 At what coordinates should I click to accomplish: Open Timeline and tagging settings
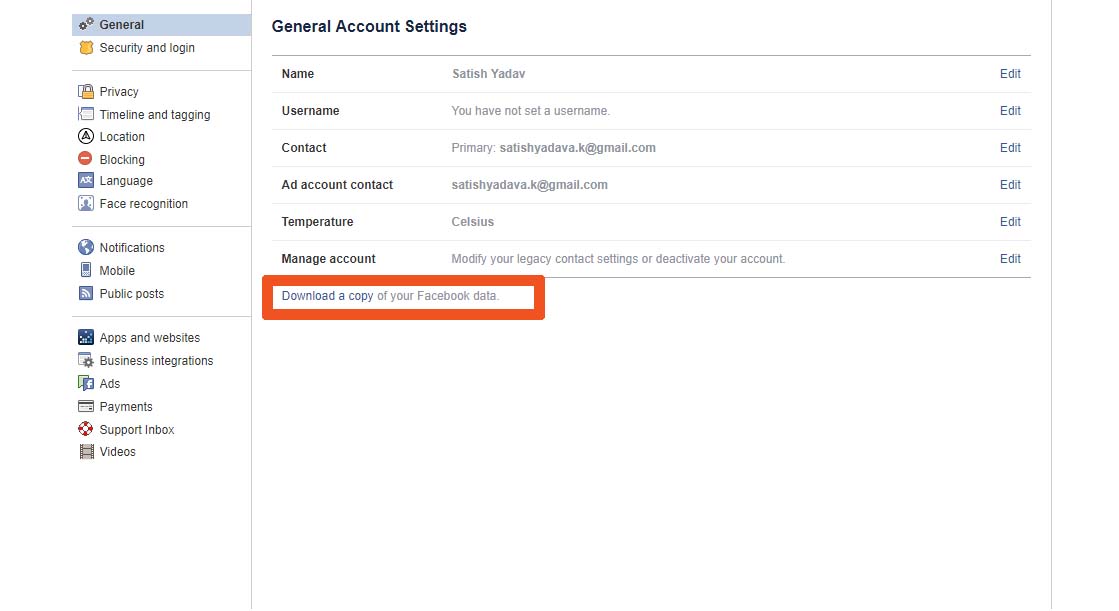tap(154, 115)
